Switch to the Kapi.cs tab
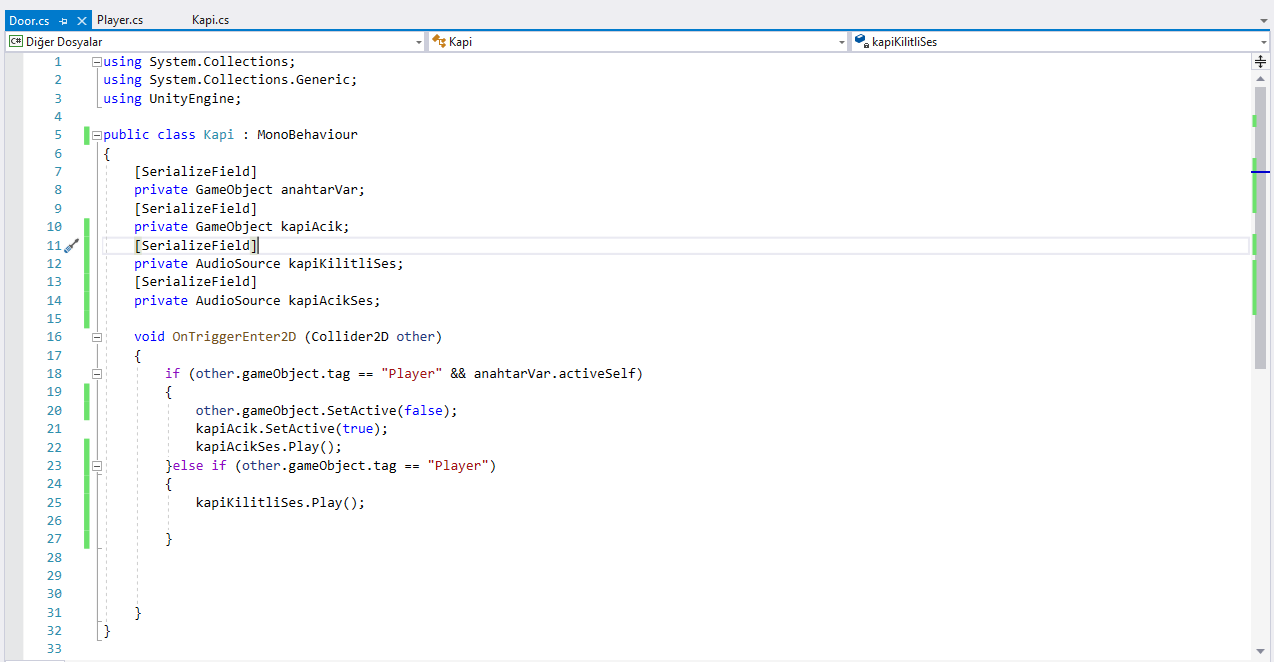1274x662 pixels. [210, 20]
